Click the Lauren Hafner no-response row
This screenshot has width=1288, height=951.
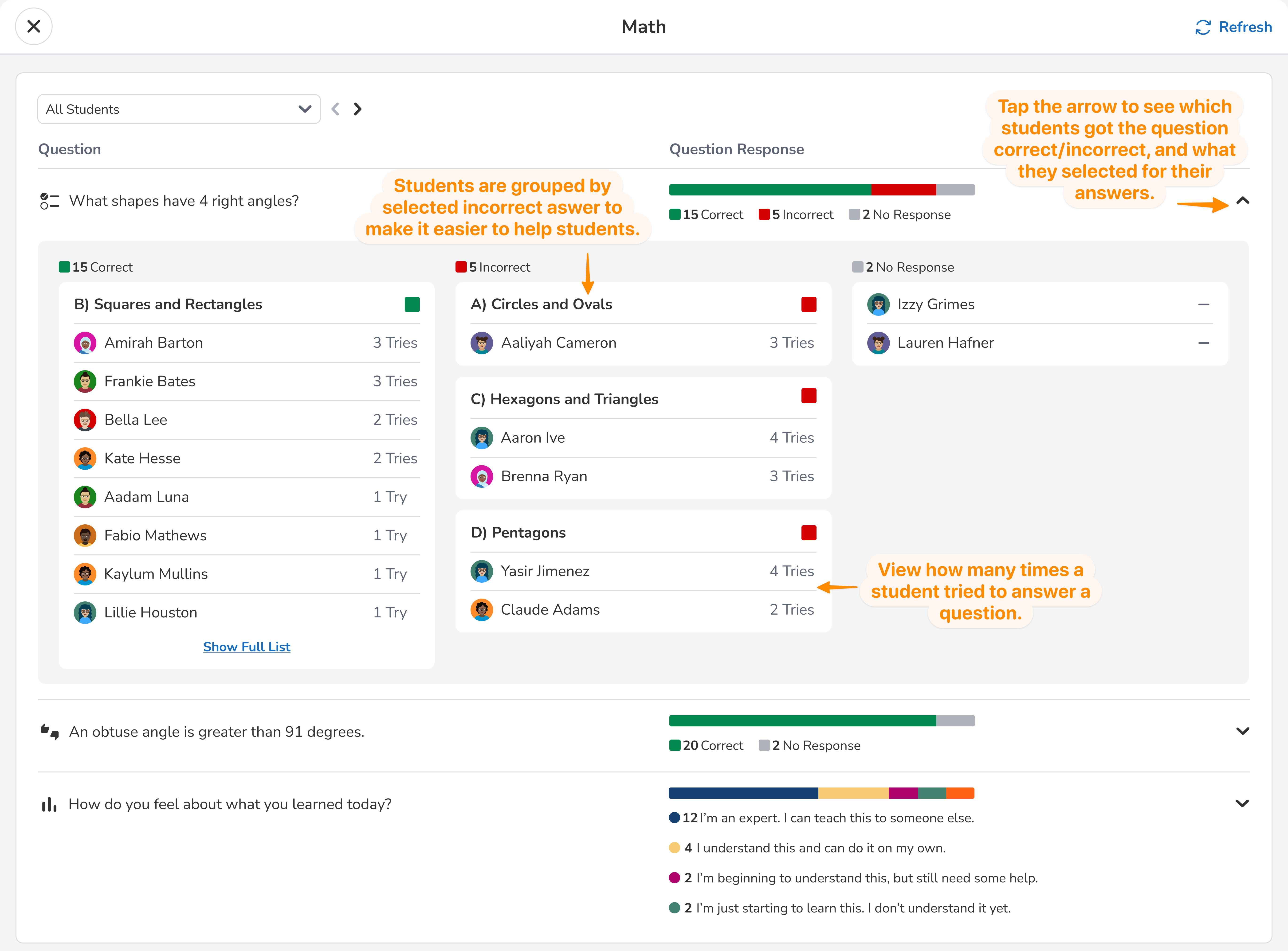click(x=1039, y=343)
